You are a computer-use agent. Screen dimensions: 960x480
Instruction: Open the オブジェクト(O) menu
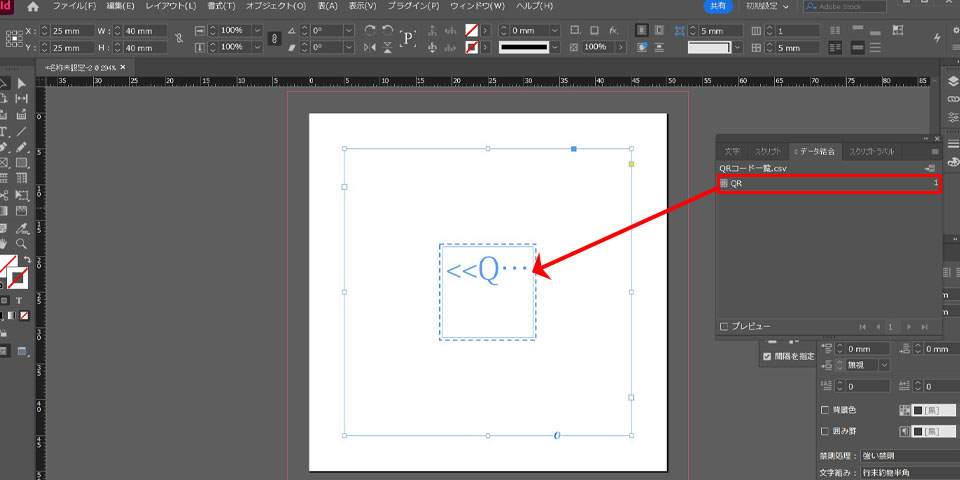click(274, 7)
